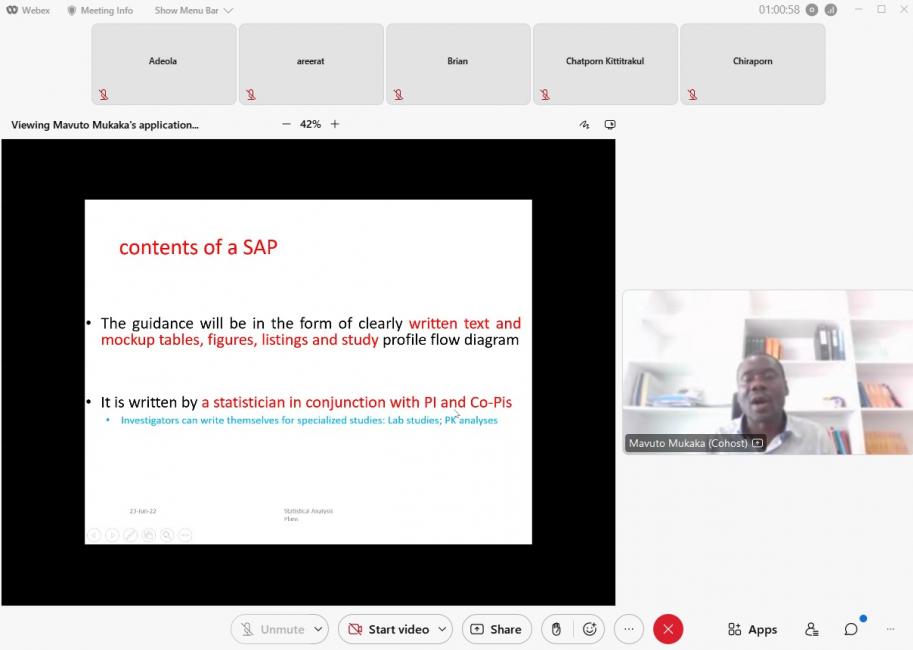Click the slide more options control
913x650 pixels.
click(x=185, y=535)
